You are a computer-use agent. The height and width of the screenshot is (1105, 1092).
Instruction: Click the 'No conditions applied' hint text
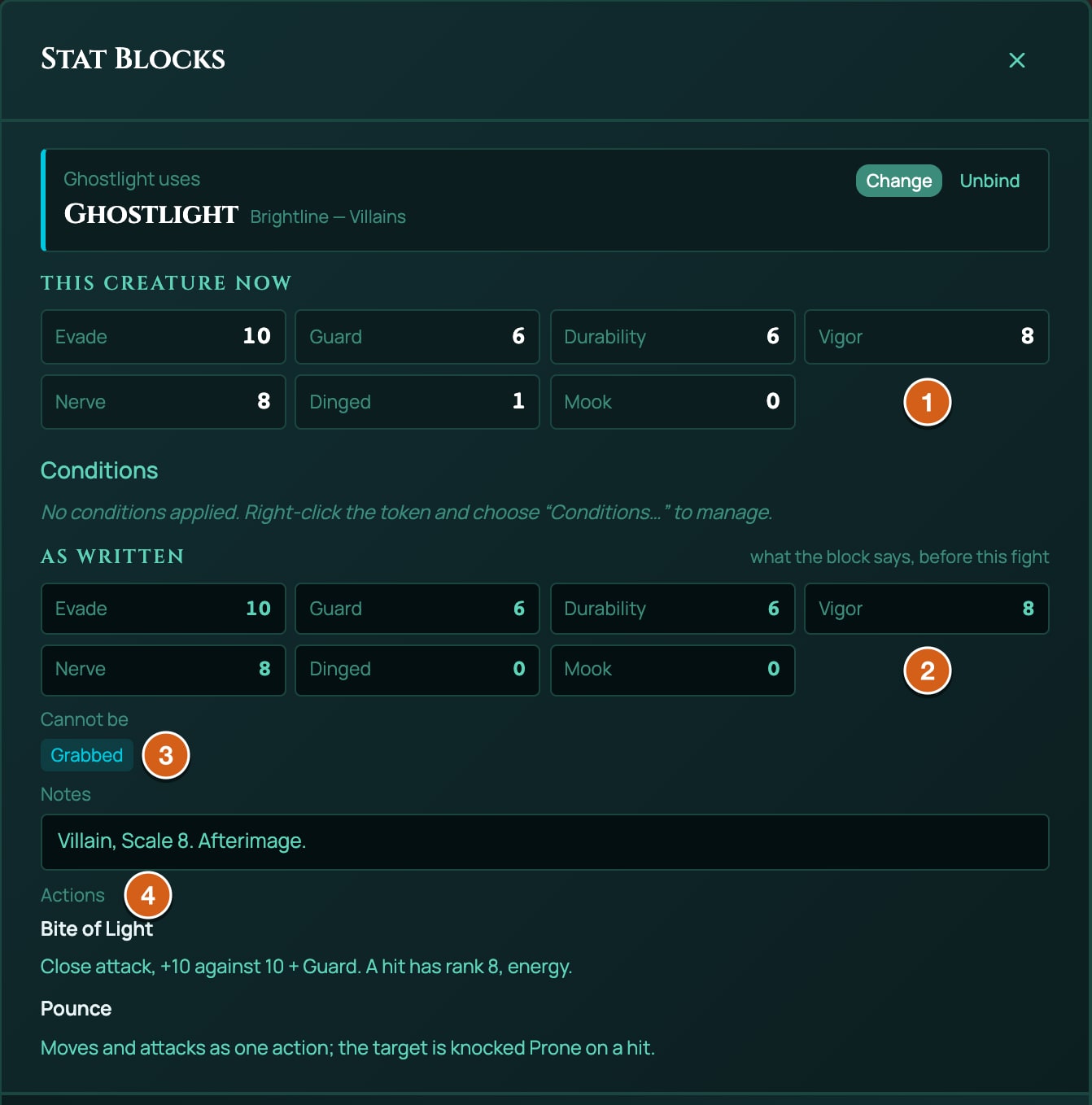pyautogui.click(x=407, y=513)
